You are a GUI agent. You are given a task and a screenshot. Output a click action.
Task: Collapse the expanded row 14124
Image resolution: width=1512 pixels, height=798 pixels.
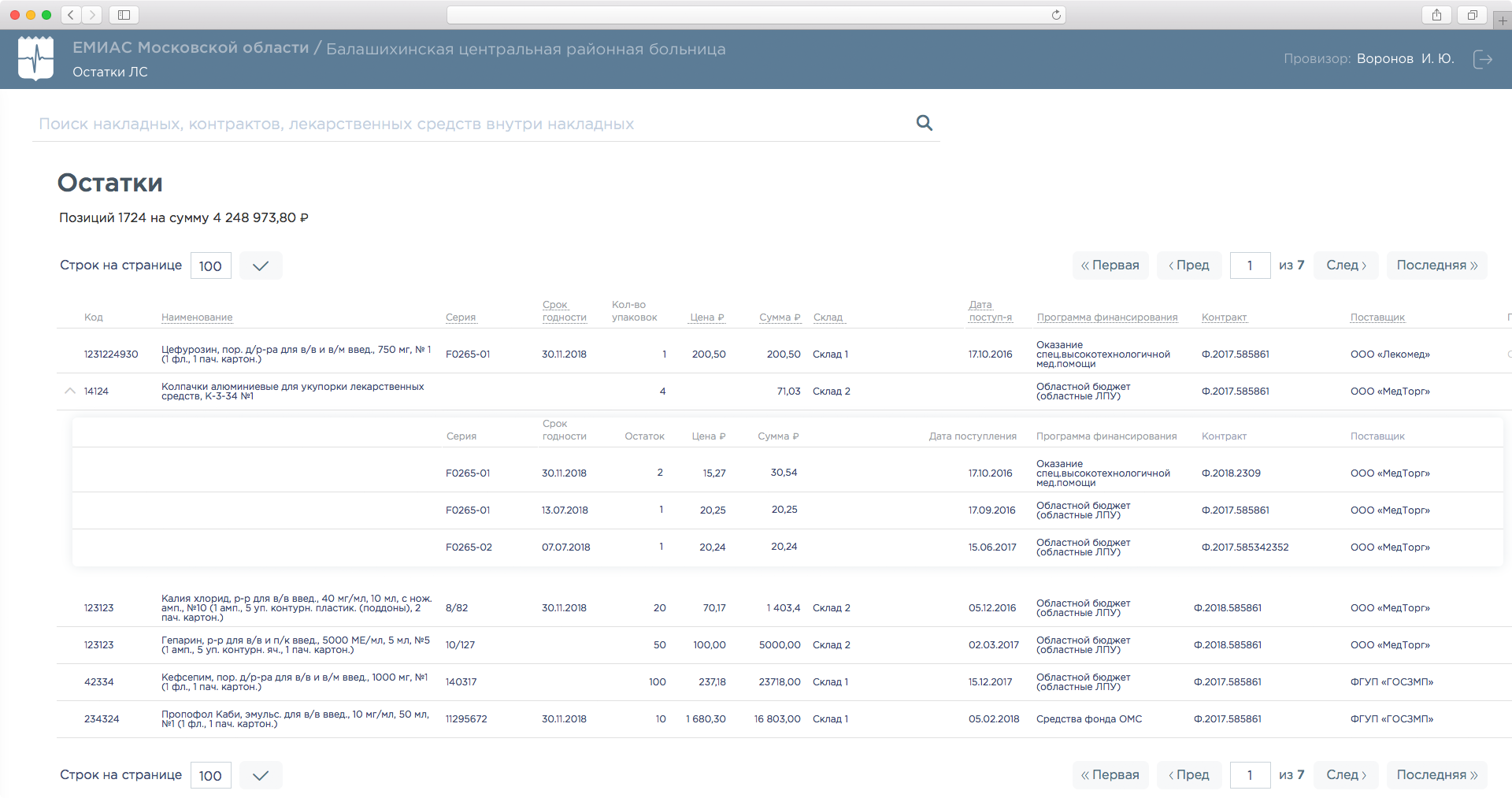click(x=70, y=391)
